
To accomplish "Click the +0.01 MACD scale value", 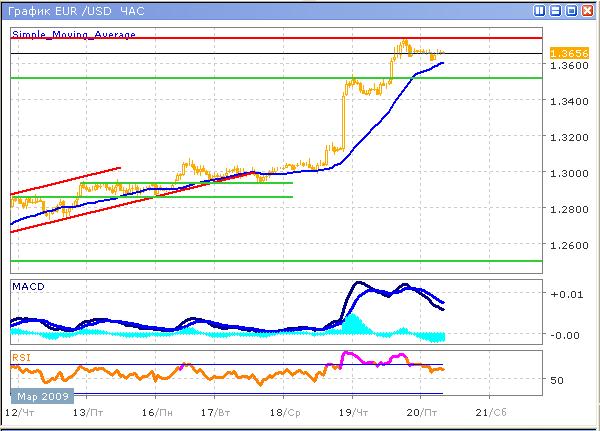I will pos(567,295).
